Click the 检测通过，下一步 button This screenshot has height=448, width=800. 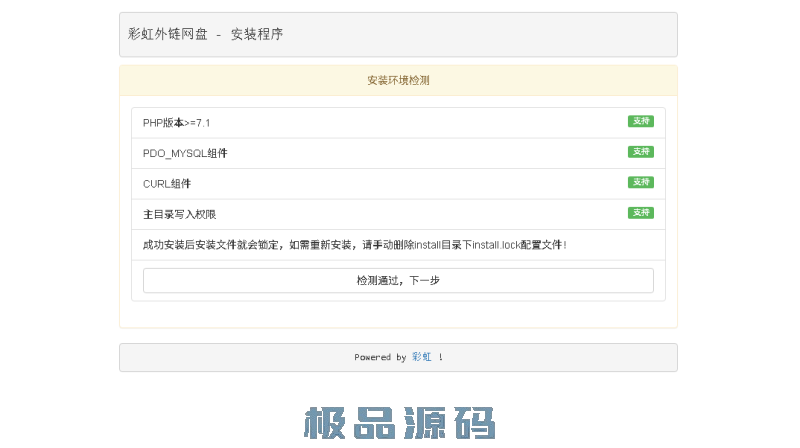tap(398, 281)
